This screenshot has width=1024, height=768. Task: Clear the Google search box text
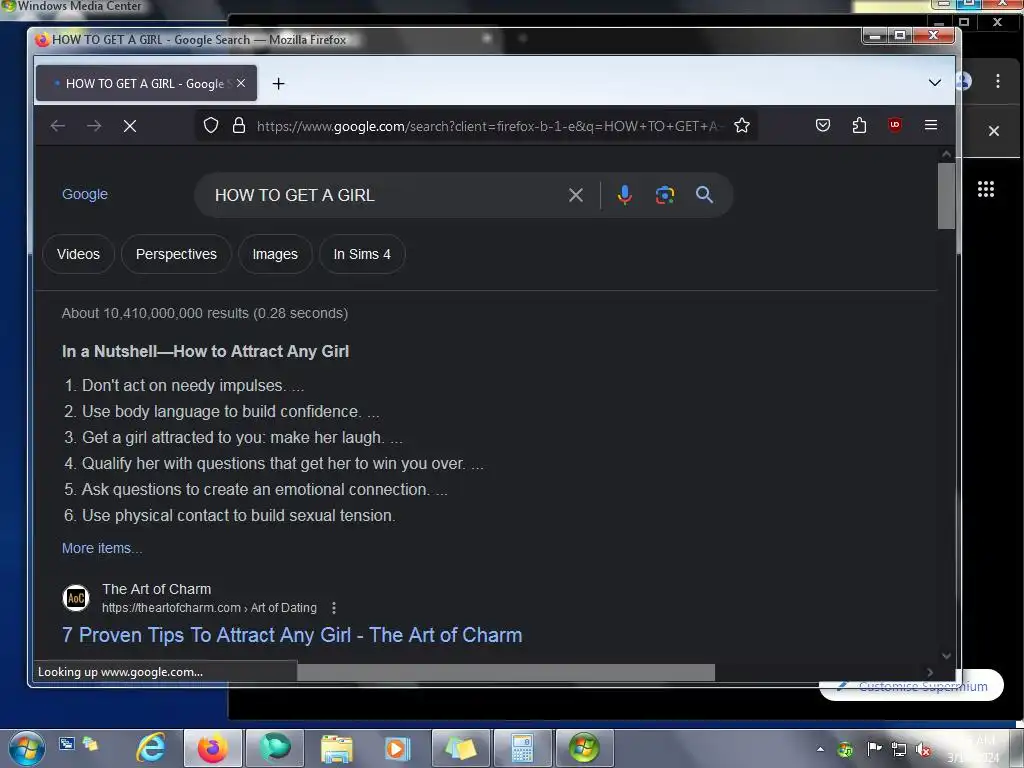coord(575,195)
